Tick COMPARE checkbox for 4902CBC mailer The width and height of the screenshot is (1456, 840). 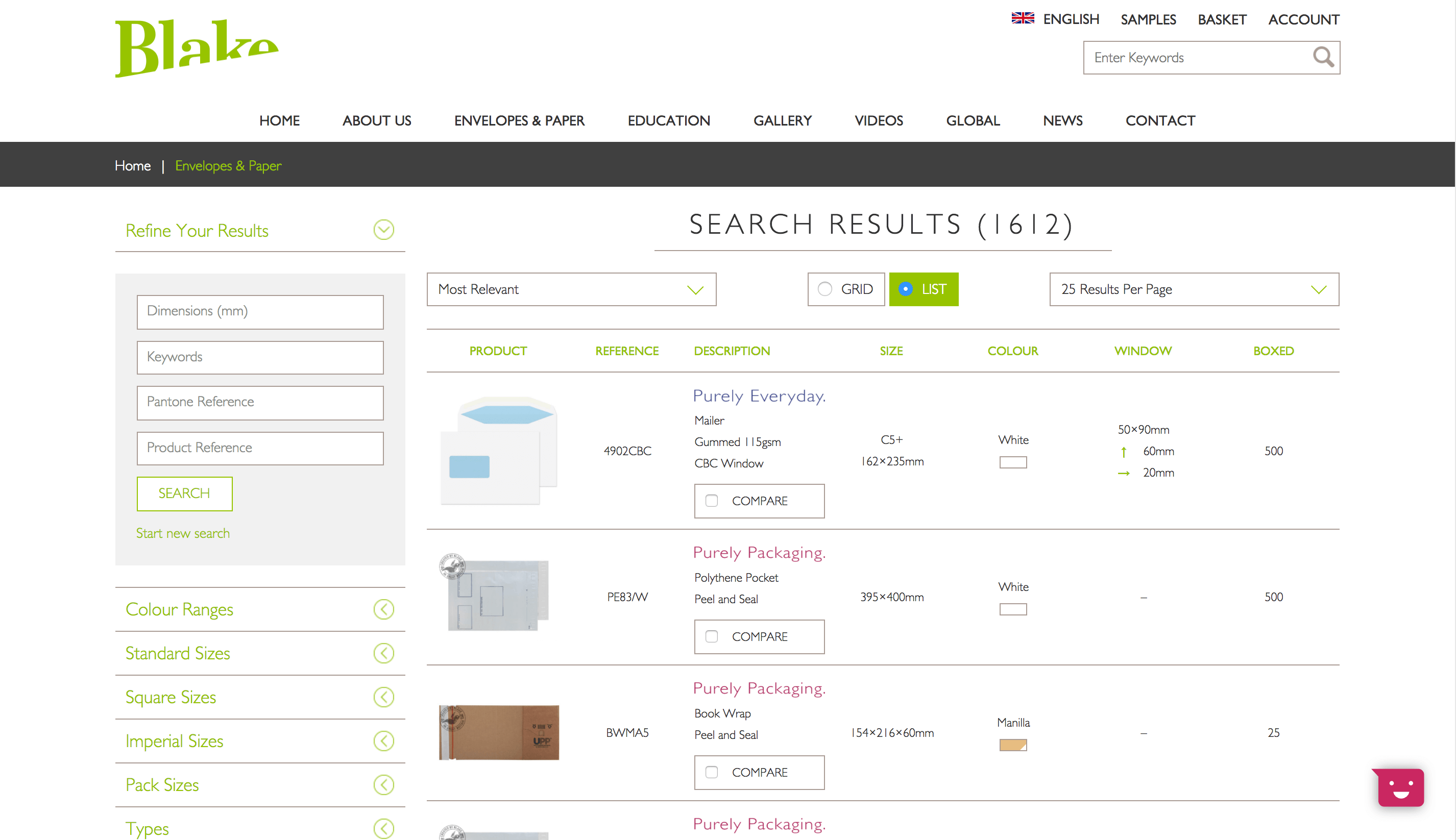click(712, 501)
